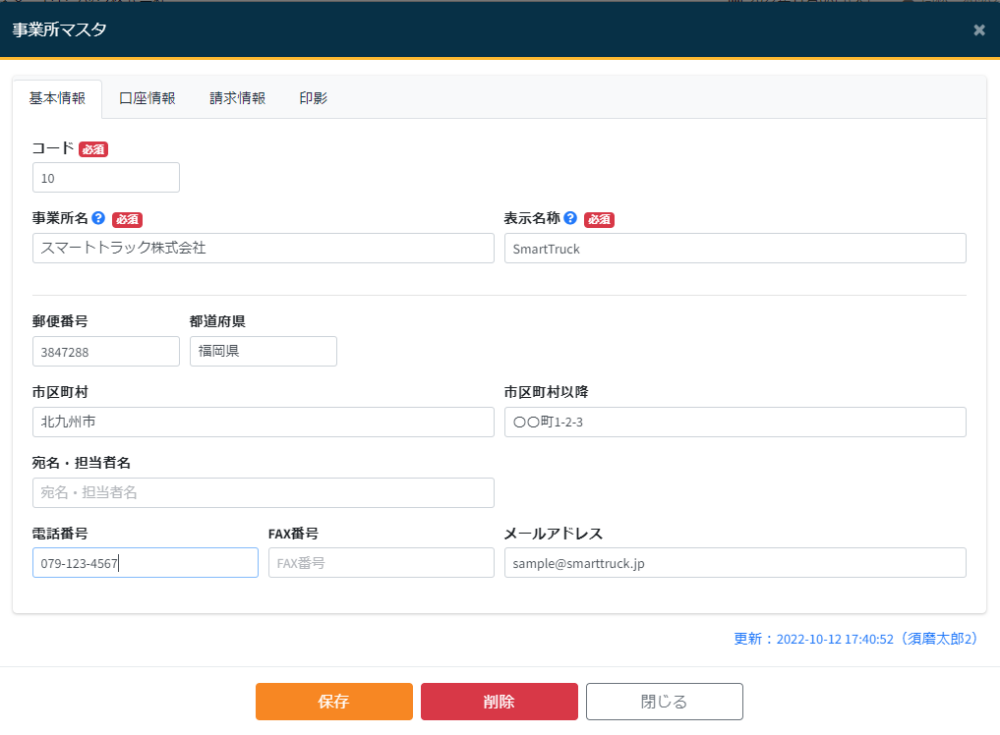This screenshot has width=1000, height=735.
Task: Switch to the 口座情報 tab
Action: 148,97
